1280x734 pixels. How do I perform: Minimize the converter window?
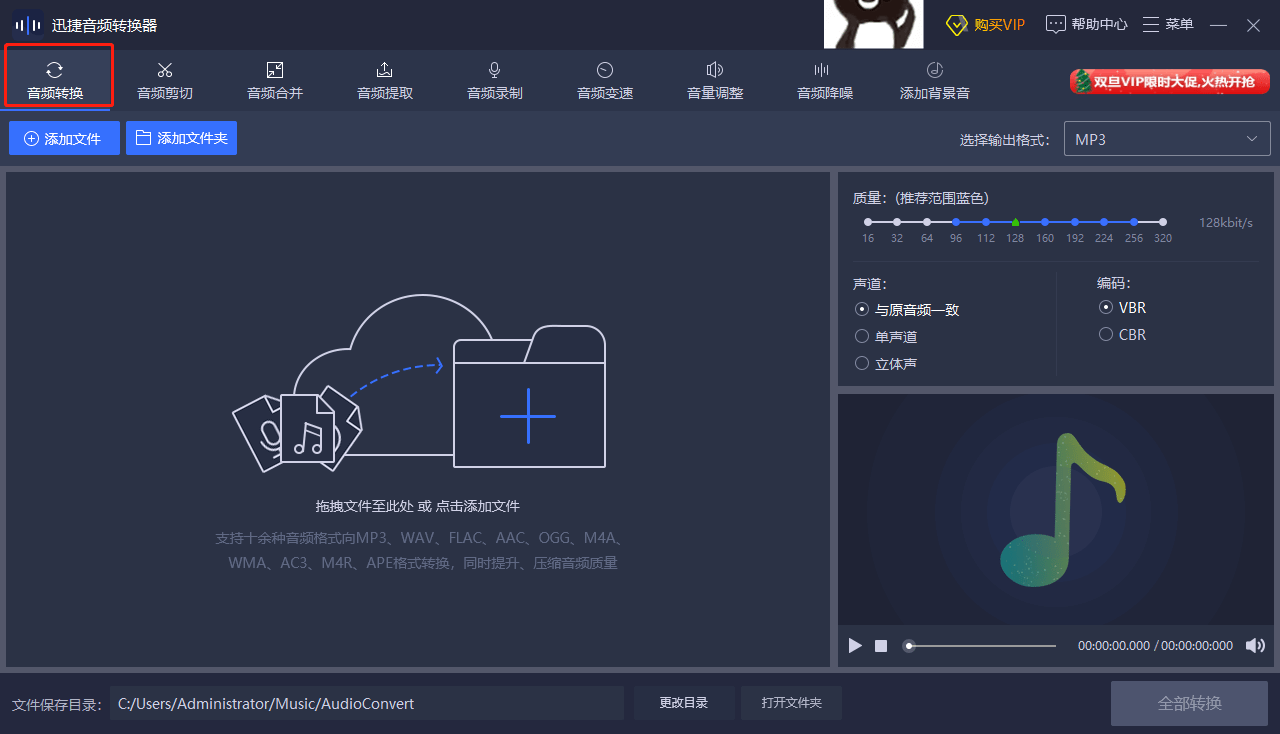(1218, 25)
